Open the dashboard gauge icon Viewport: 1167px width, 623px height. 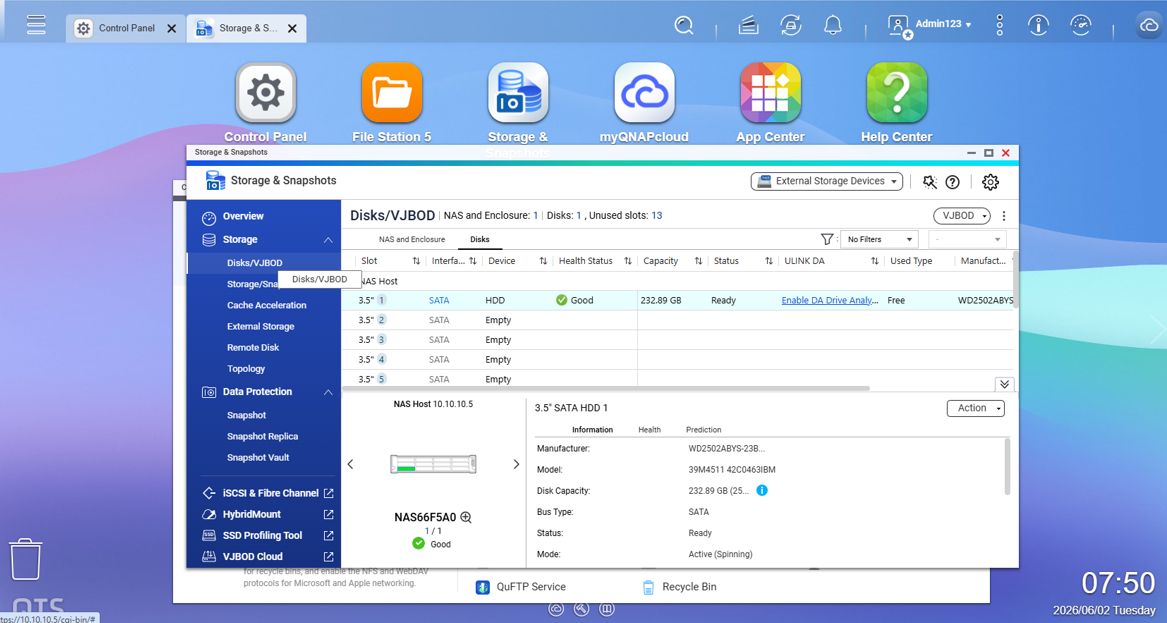tap(1081, 25)
